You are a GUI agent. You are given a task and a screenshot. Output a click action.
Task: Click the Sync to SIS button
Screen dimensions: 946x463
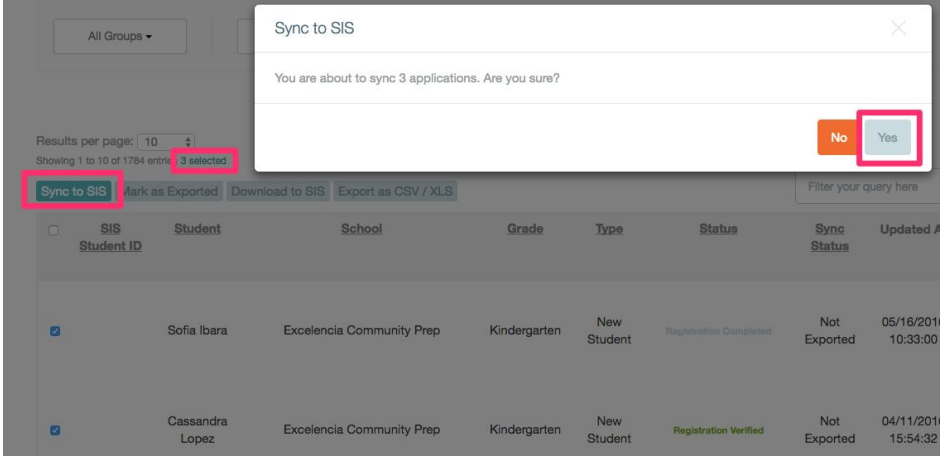pyautogui.click(x=74, y=191)
